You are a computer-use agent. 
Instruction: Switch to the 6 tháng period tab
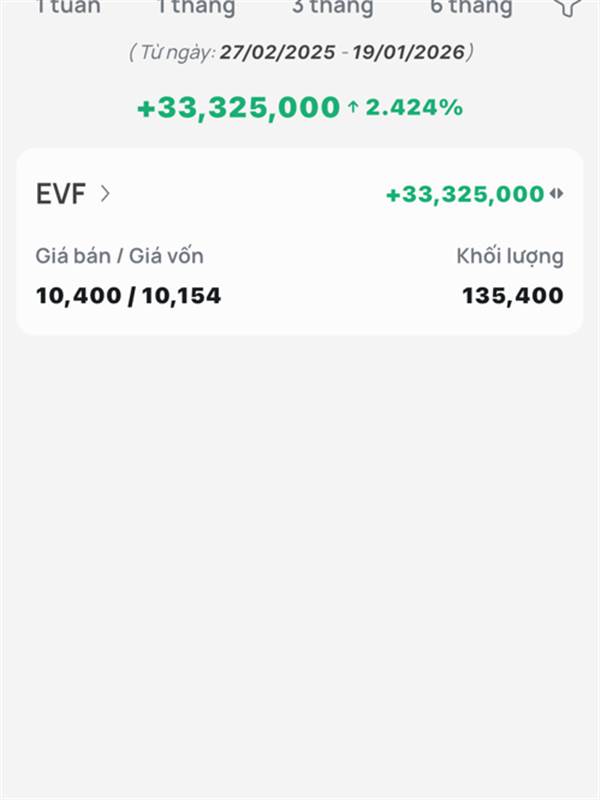[x=471, y=7]
